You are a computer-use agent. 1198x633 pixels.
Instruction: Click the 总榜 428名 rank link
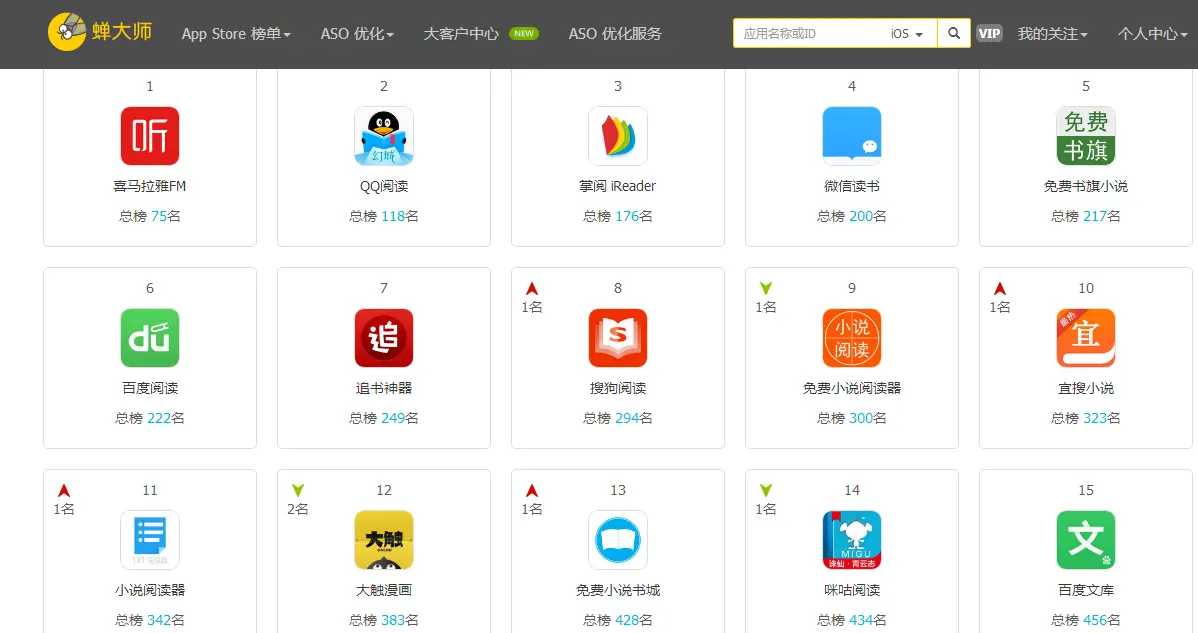click(x=617, y=620)
